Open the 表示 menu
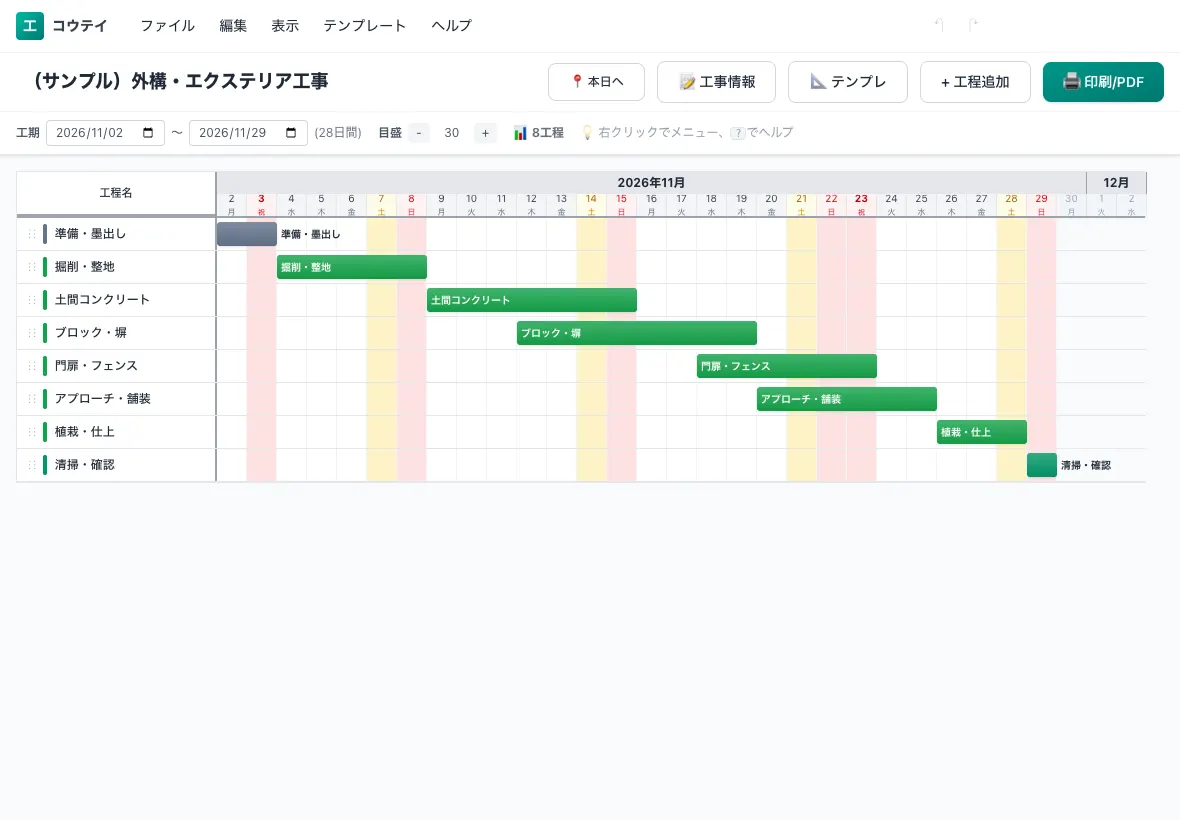 tap(285, 26)
